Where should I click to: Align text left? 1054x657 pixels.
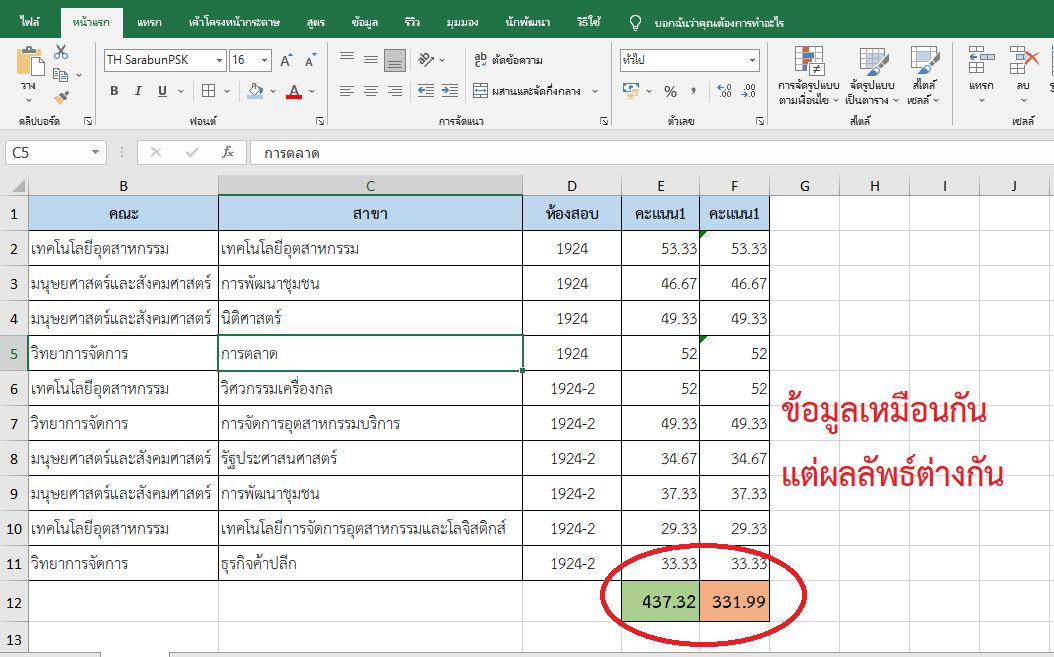click(347, 91)
